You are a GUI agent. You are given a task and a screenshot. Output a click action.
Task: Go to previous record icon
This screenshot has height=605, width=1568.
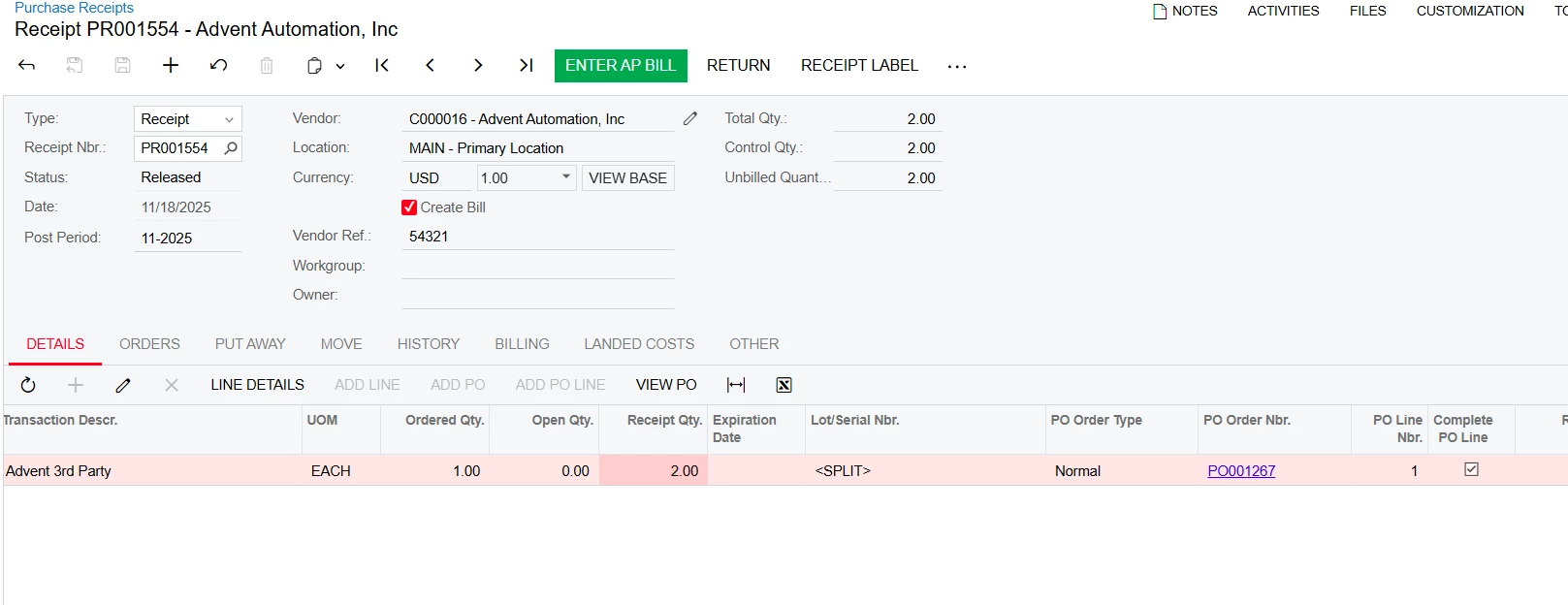point(430,65)
